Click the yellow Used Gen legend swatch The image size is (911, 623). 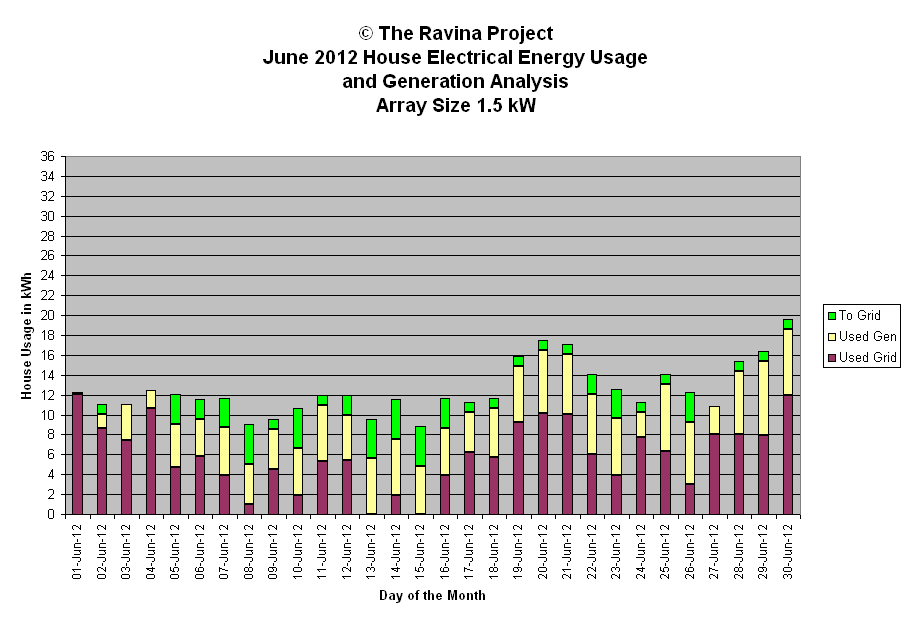(x=831, y=337)
